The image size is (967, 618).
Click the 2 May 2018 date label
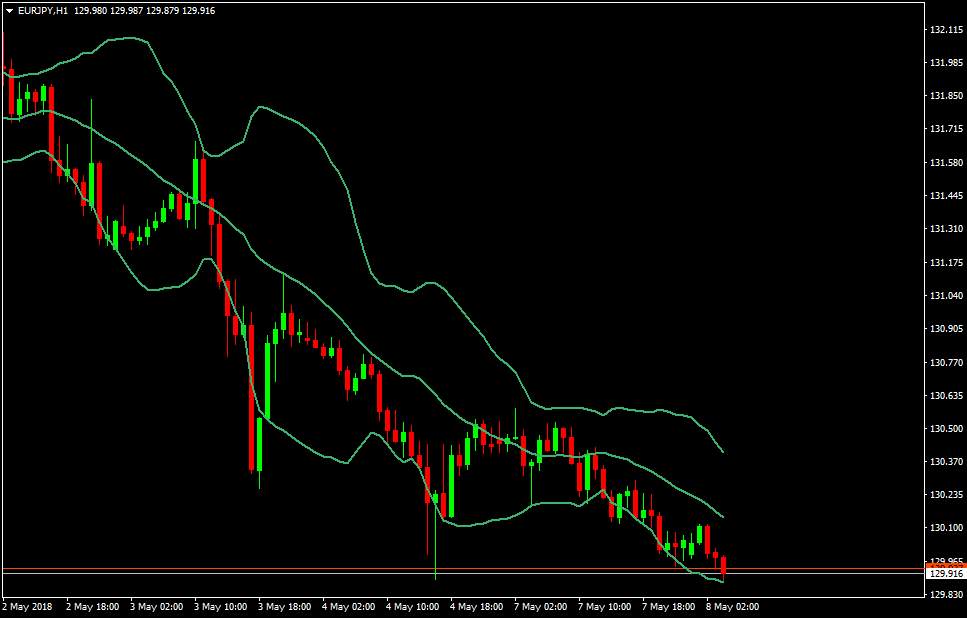pos(28,607)
